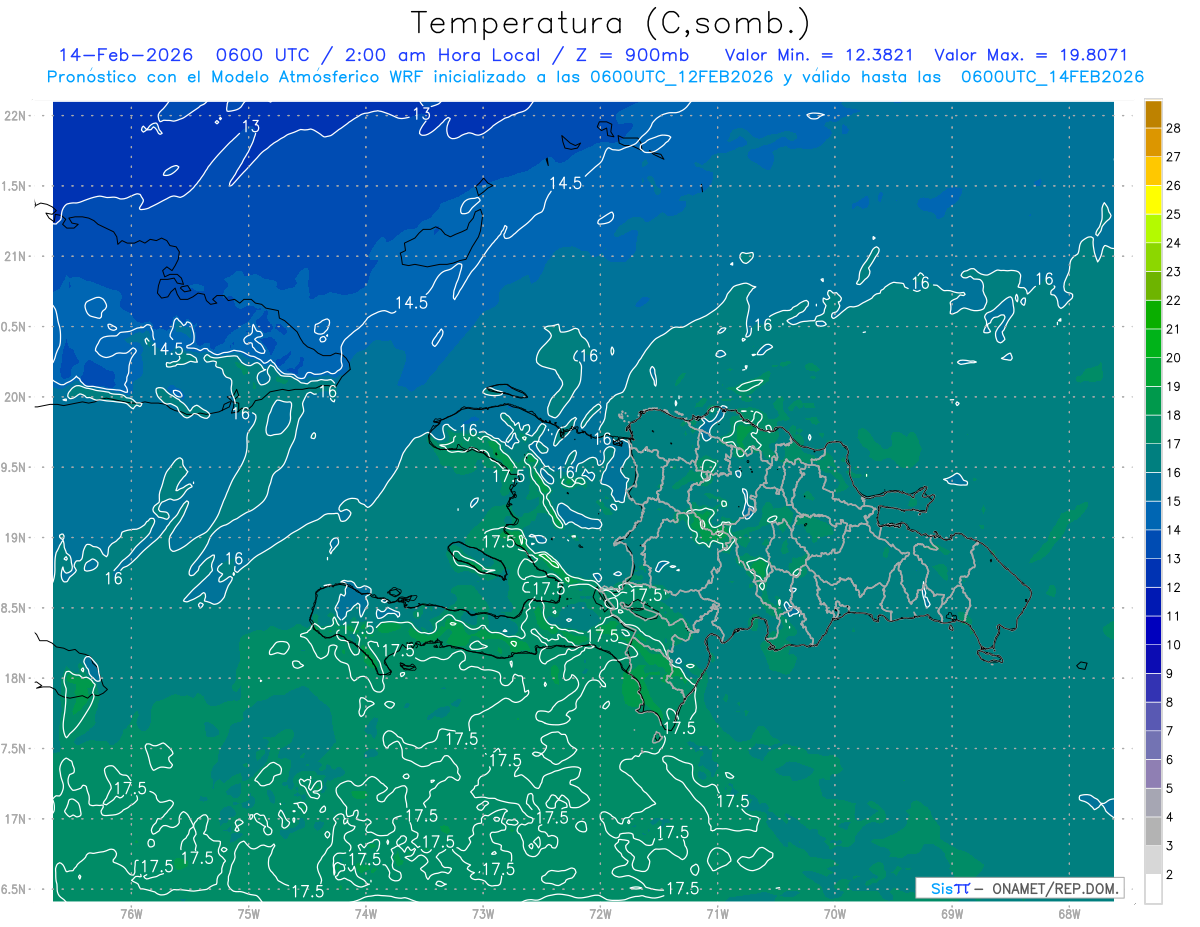The width and height of the screenshot is (1200, 927).
Task: Click the '69W' longitude axis label
Action: click(x=952, y=913)
